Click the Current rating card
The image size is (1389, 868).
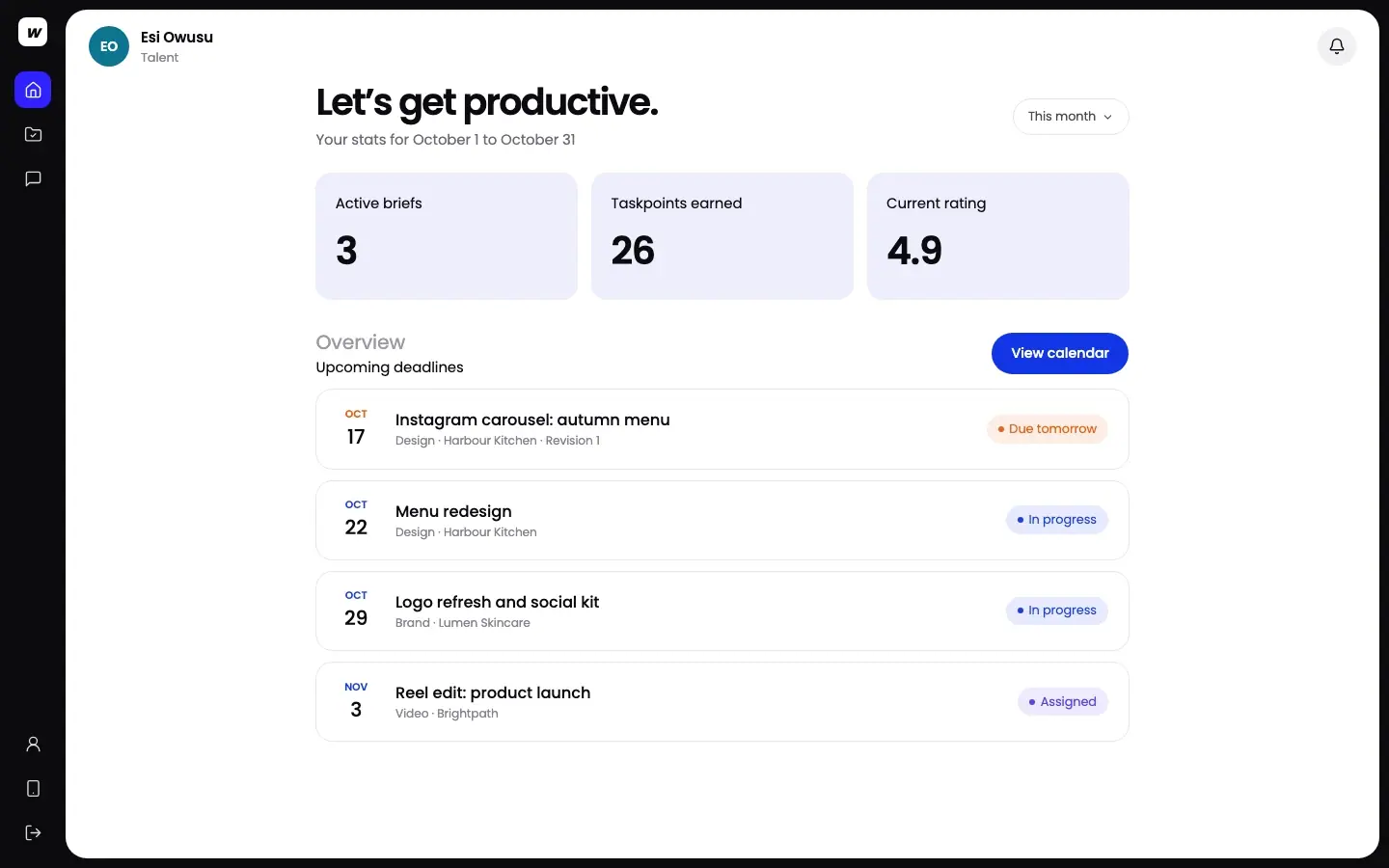pos(998,236)
